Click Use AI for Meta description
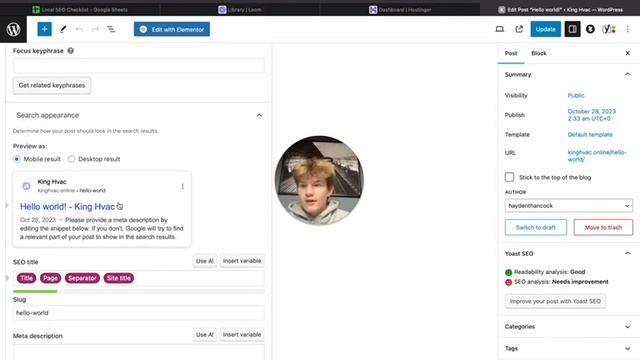 204,335
